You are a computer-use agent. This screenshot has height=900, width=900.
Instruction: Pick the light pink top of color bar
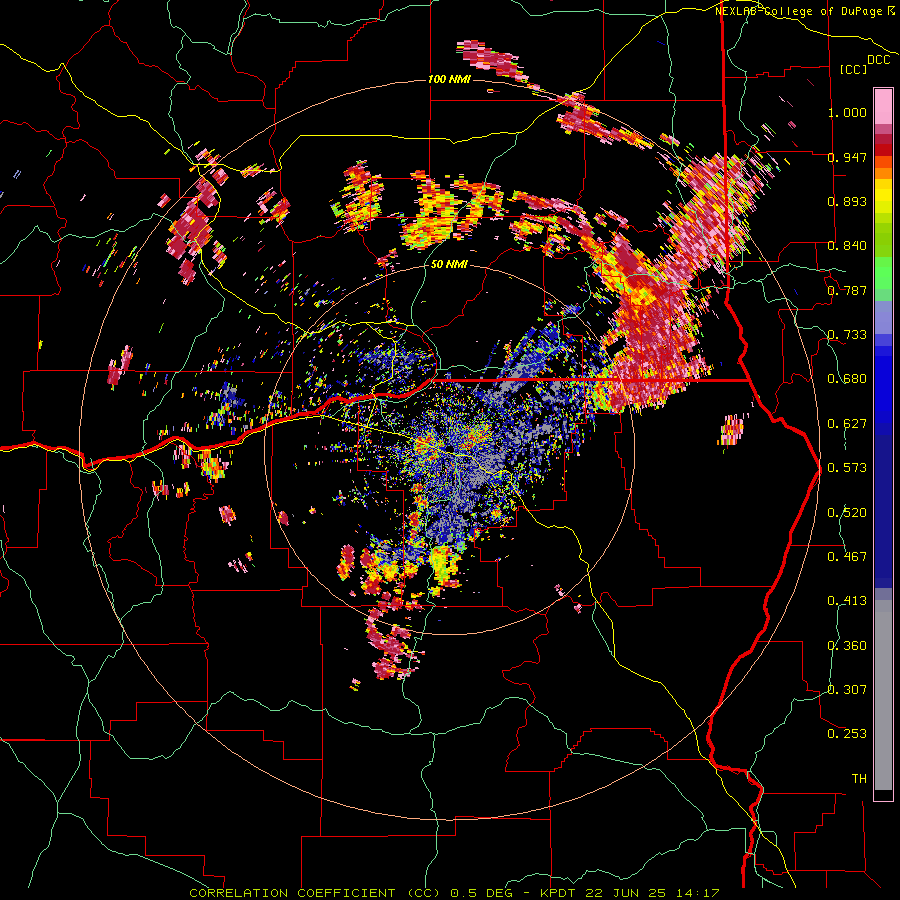coord(883,107)
